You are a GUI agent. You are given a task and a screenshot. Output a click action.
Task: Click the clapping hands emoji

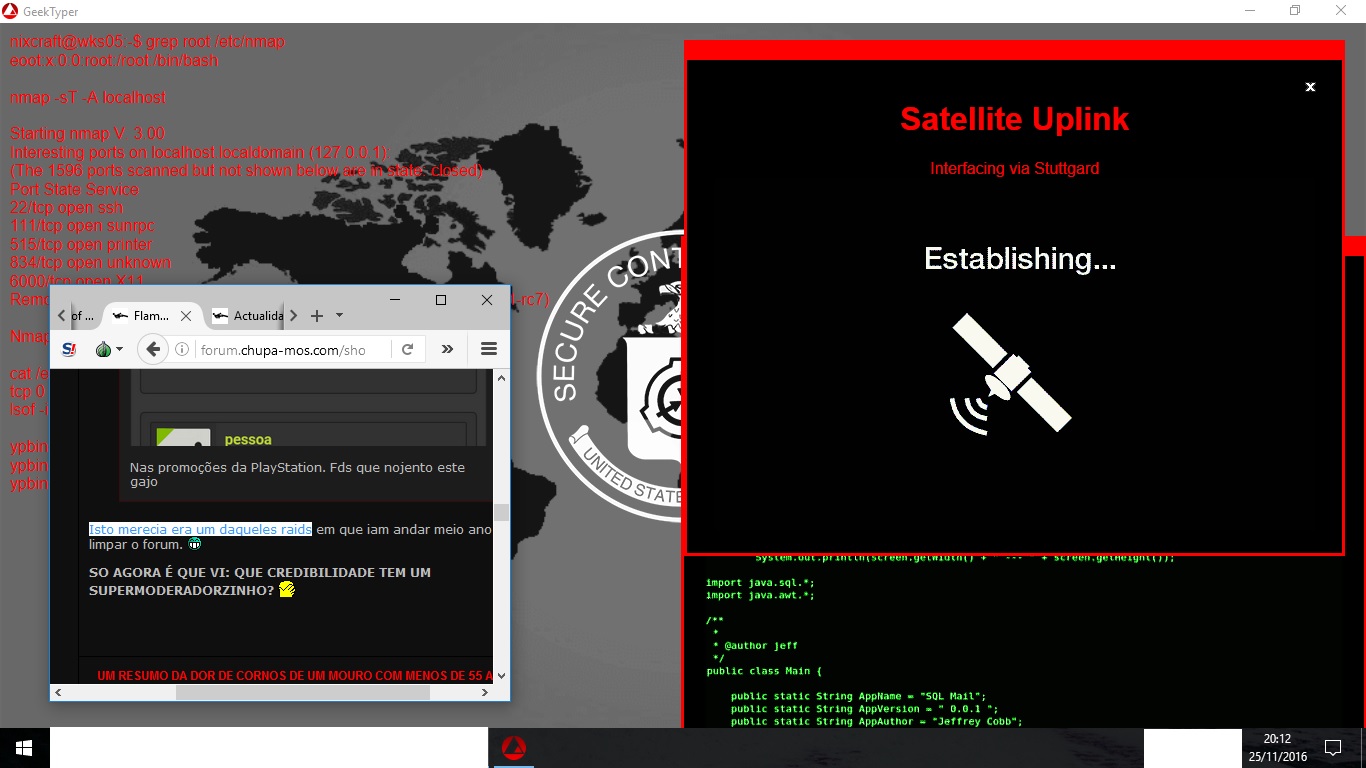tap(287, 590)
